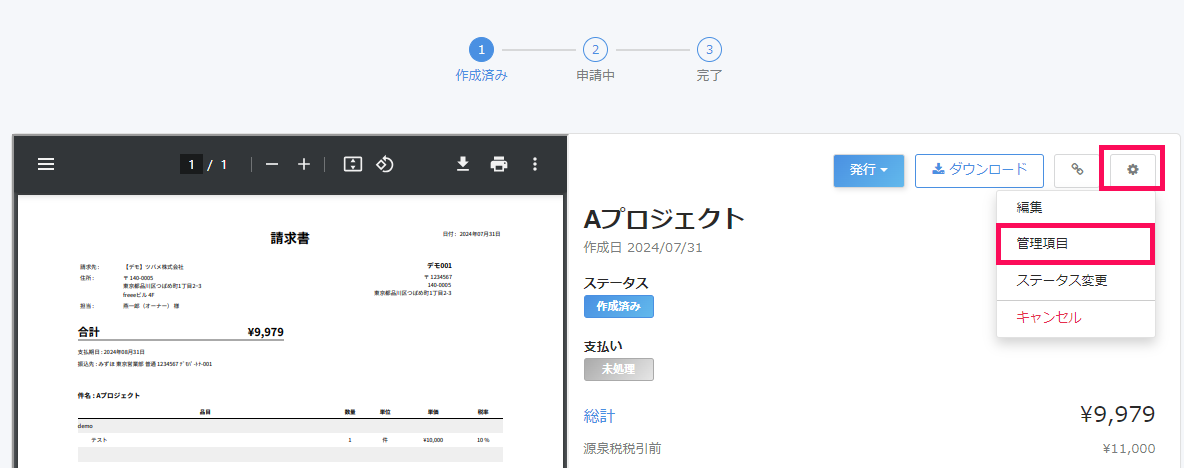Screen dimensions: 1184x468
Task: Expand the 発行 dropdown button
Action: 868,171
